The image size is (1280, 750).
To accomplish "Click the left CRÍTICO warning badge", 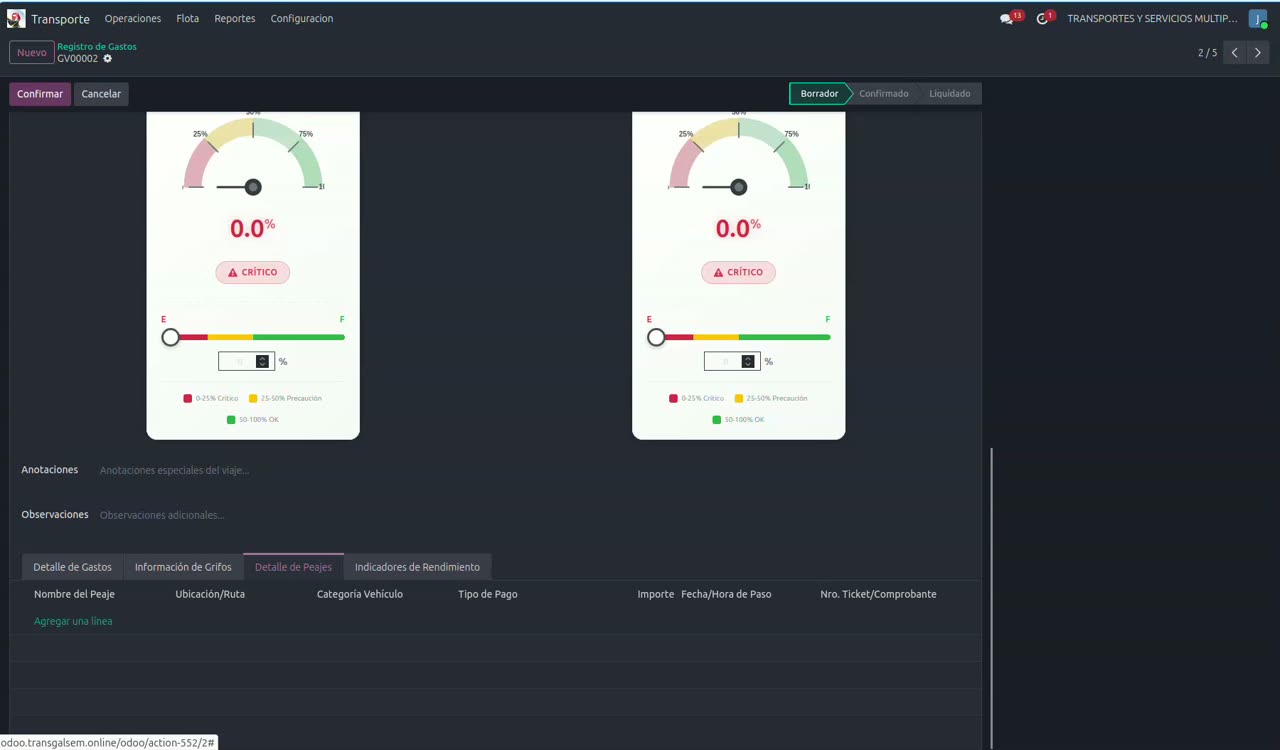I will pos(253,272).
